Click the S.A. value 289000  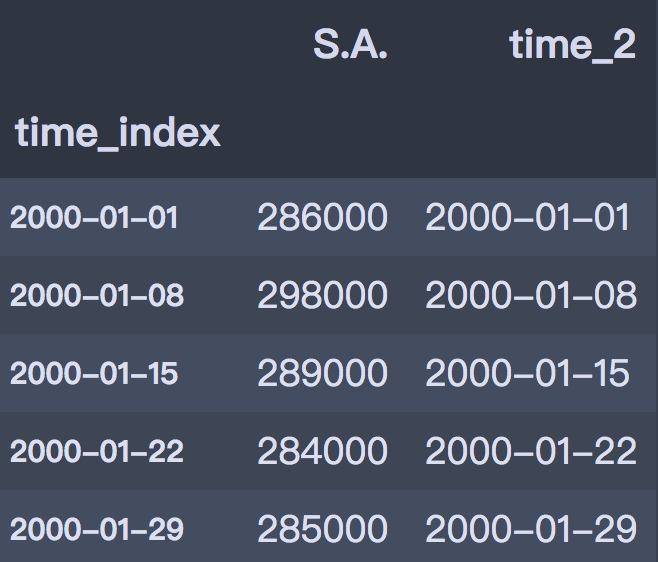[x=322, y=373]
